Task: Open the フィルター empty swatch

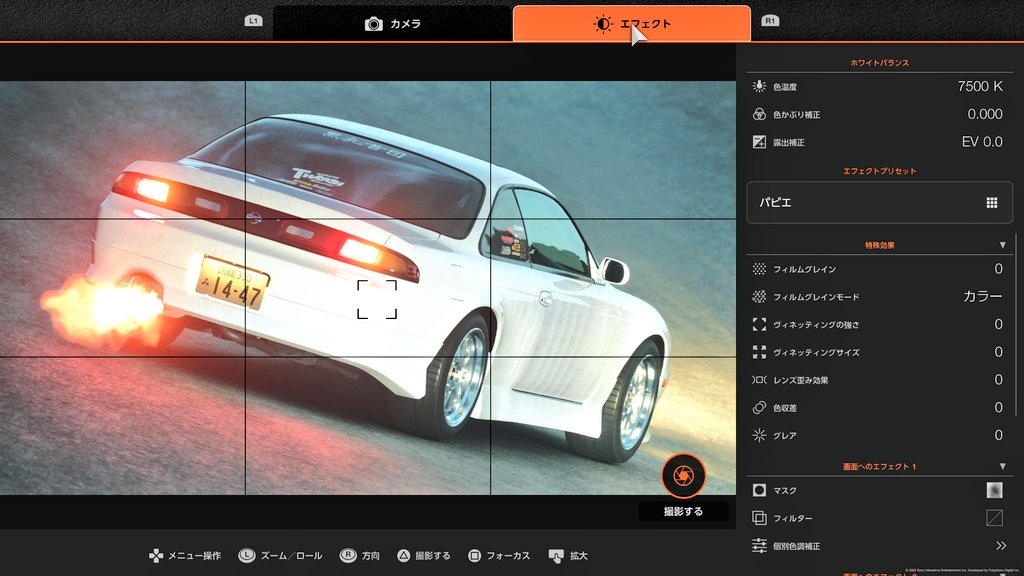Action: pos(994,518)
